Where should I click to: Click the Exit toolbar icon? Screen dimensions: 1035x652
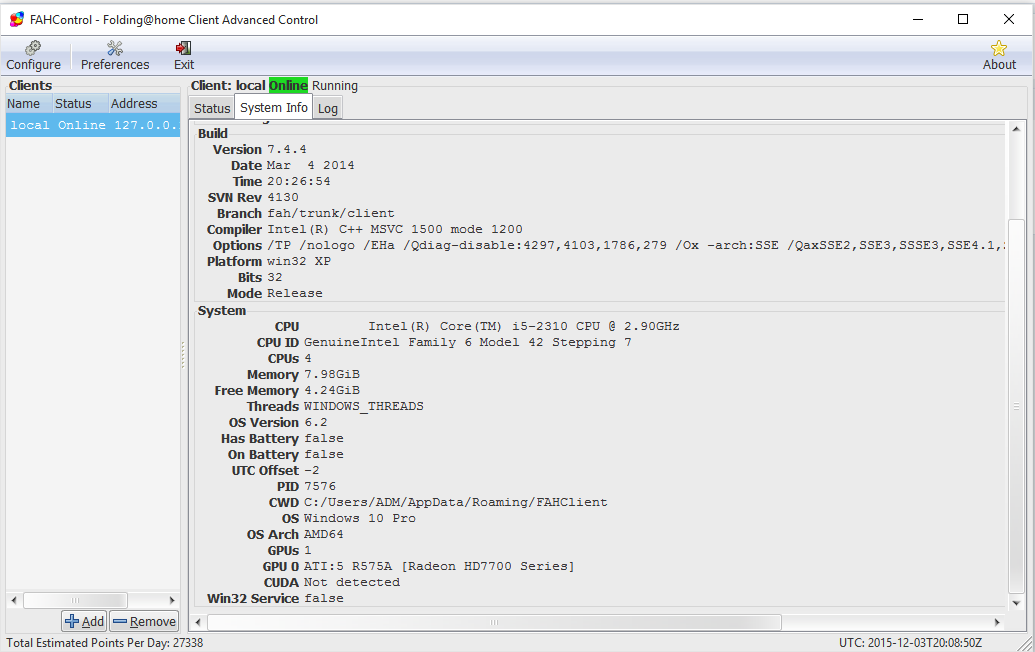(184, 55)
